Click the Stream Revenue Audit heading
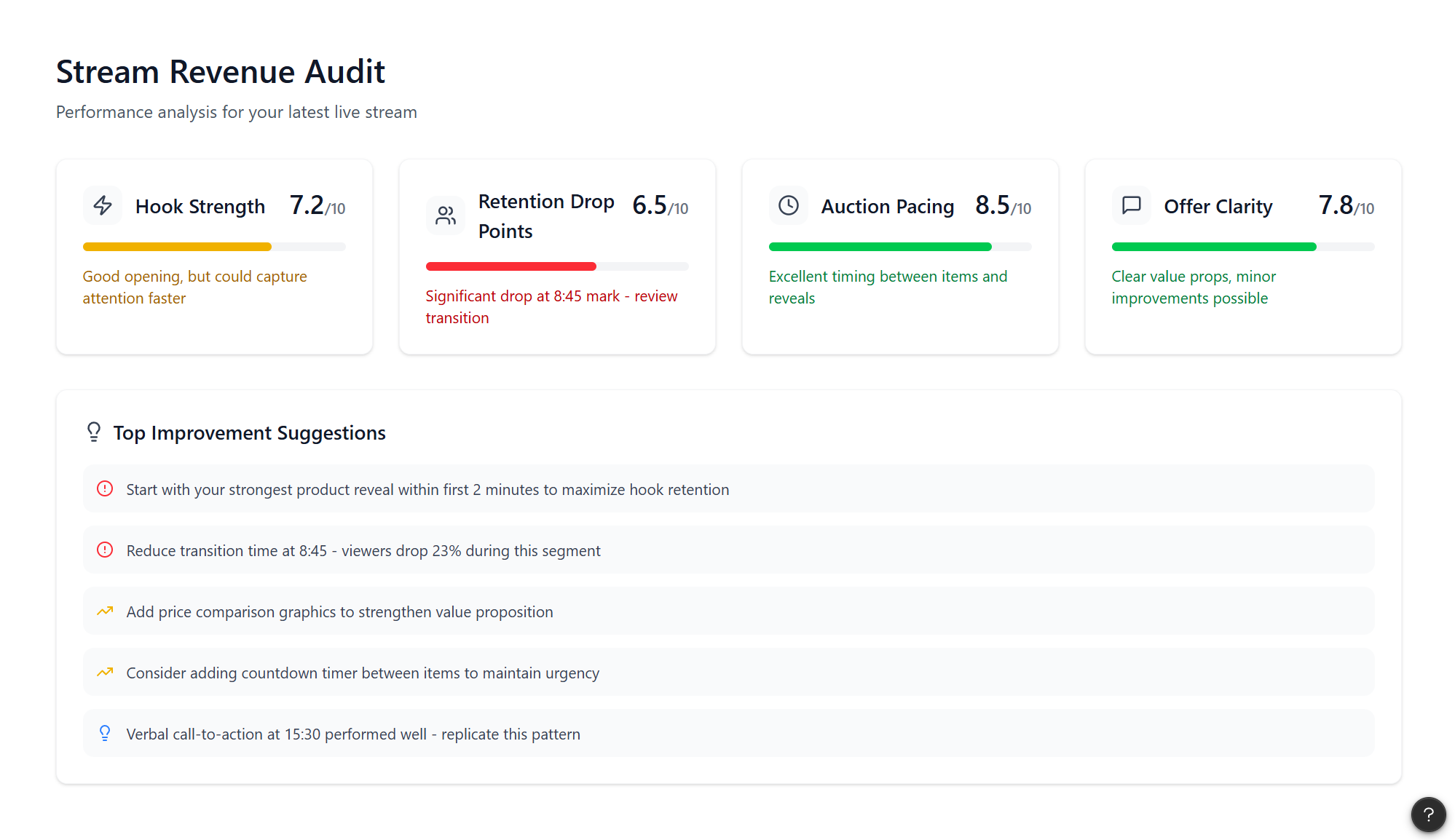The width and height of the screenshot is (1455, 840). click(221, 71)
